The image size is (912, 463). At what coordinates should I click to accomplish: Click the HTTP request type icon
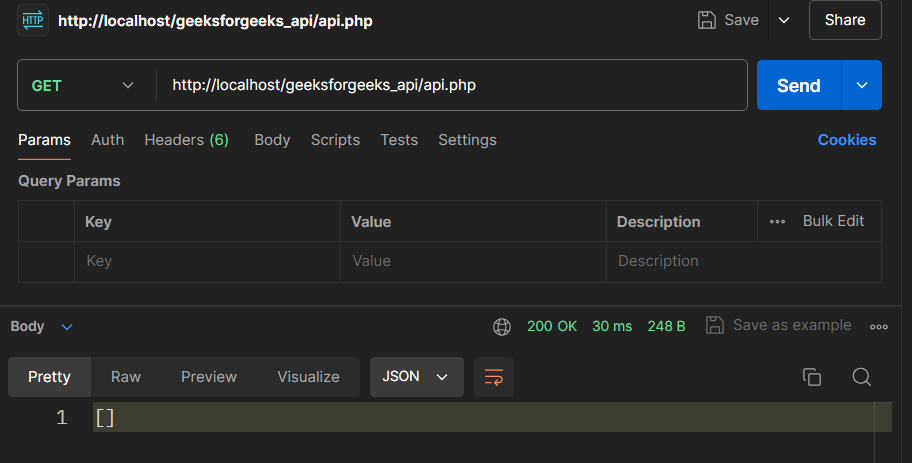(x=33, y=20)
